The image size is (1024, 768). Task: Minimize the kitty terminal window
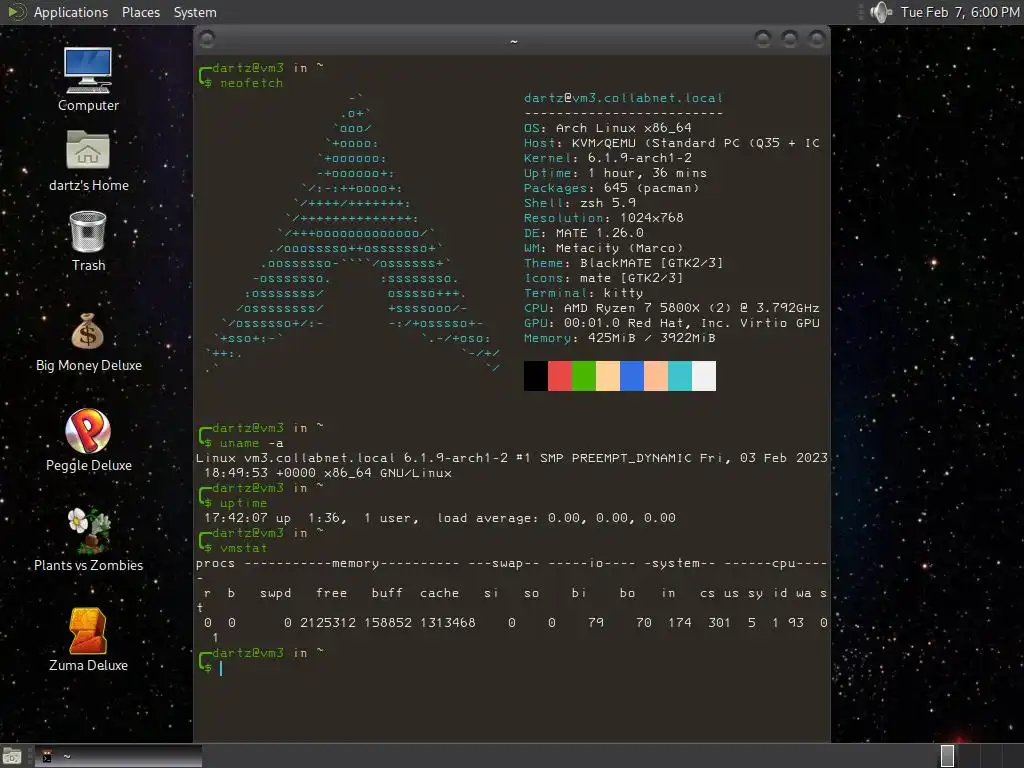(763, 40)
